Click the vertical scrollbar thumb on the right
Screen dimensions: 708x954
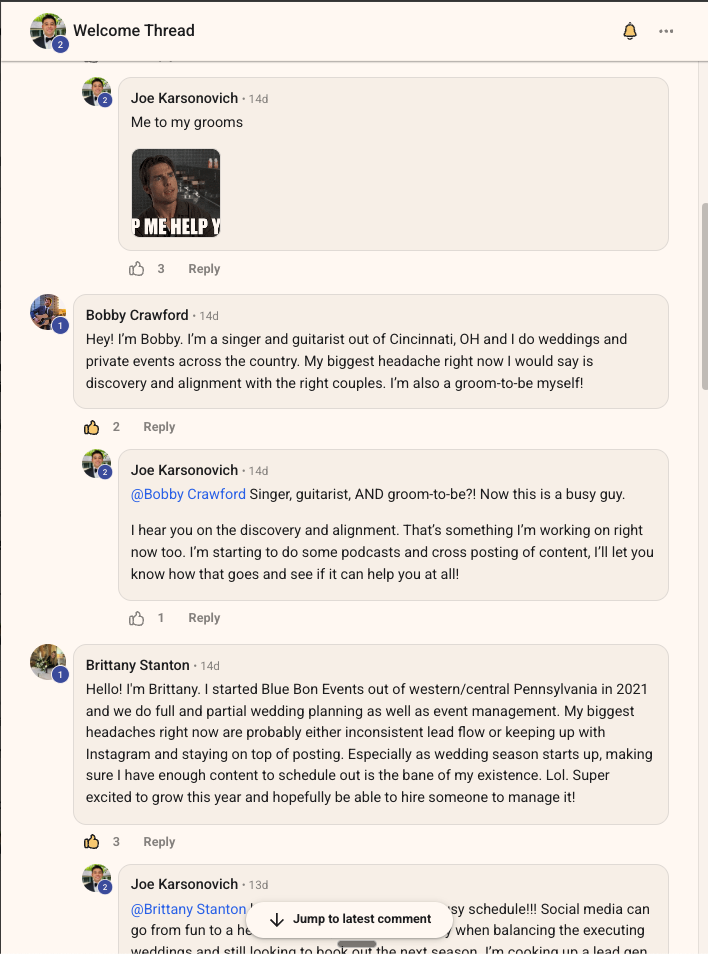pos(704,296)
